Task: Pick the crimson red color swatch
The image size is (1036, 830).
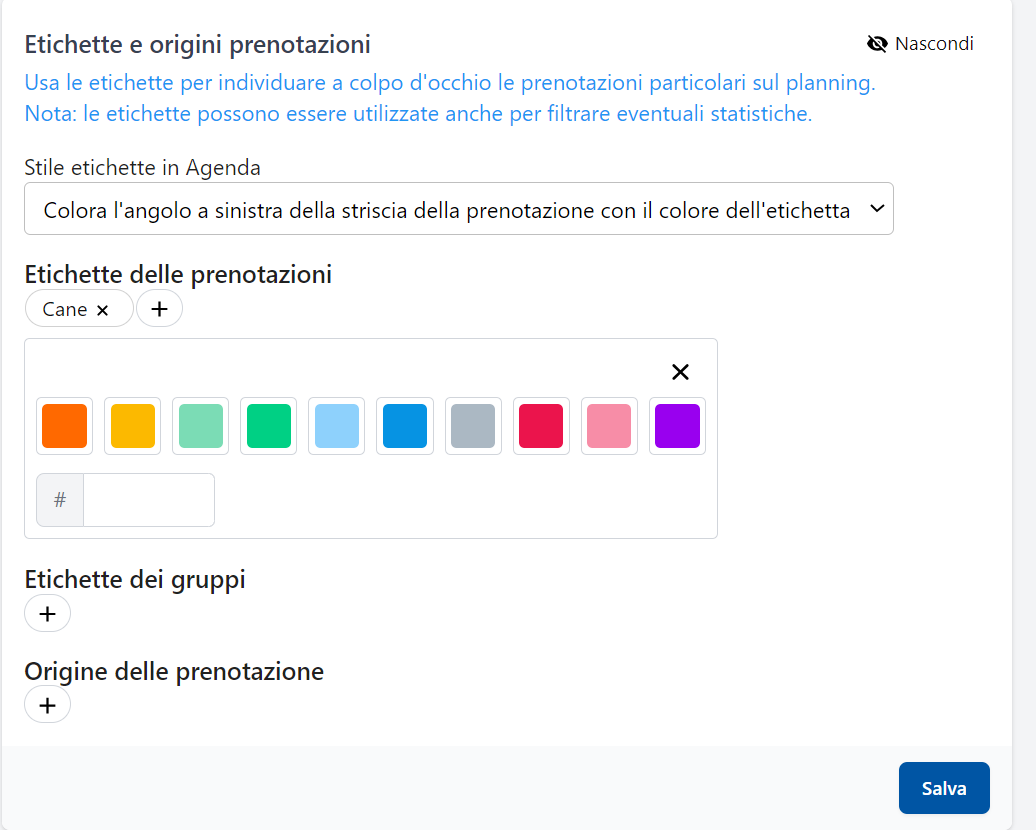Action: coord(541,426)
